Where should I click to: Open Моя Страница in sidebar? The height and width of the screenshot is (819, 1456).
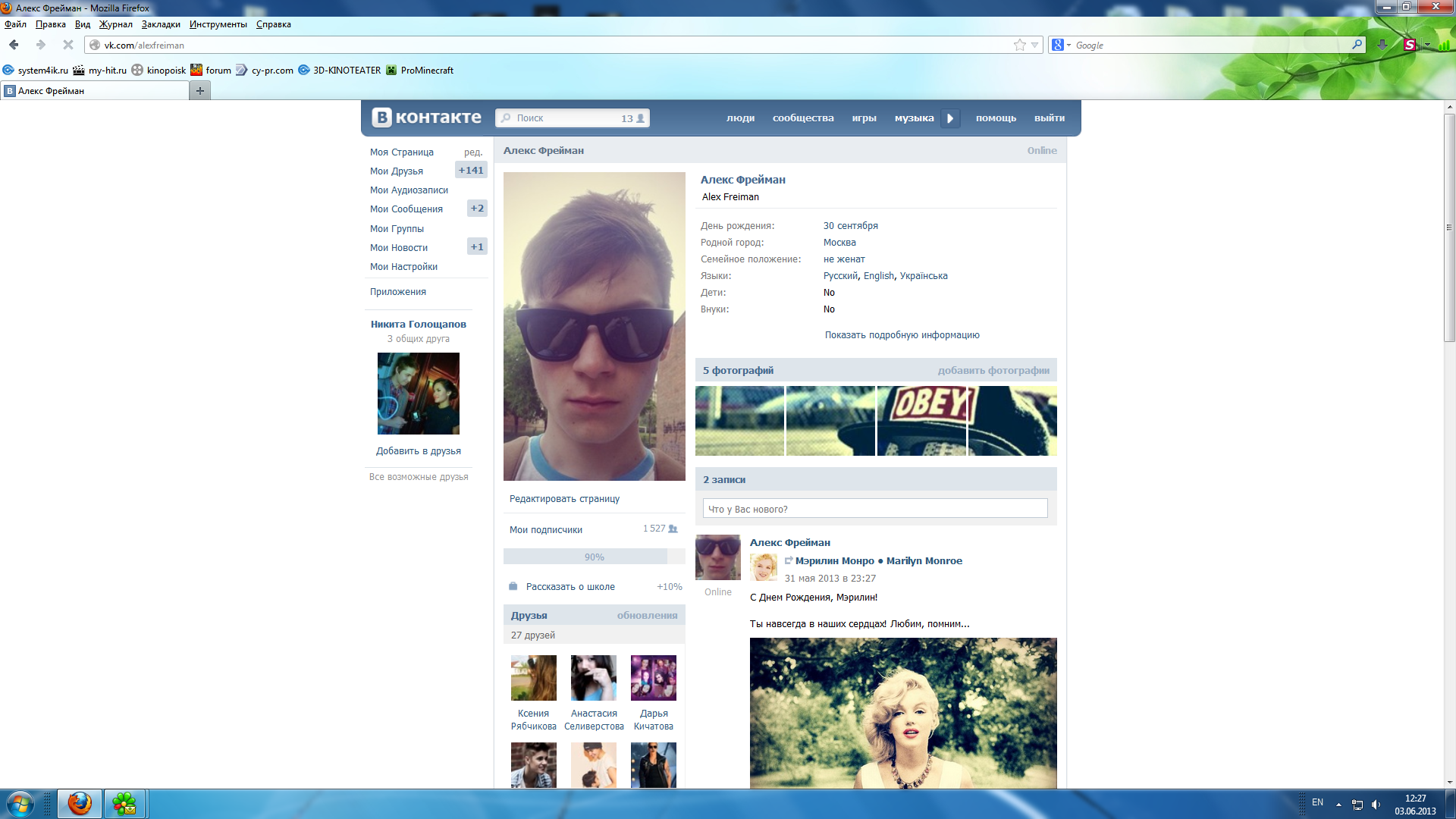click(x=402, y=152)
